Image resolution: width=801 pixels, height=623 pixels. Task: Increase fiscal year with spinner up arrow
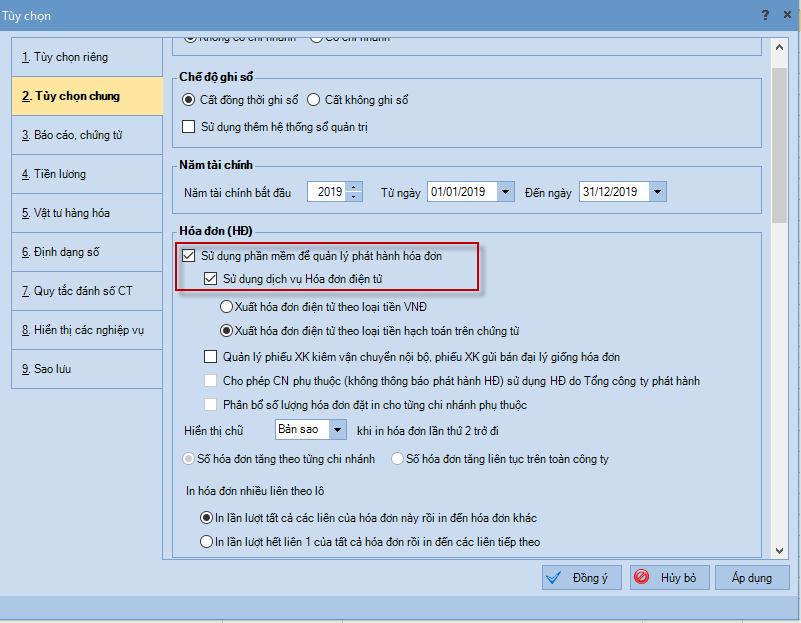pos(353,187)
